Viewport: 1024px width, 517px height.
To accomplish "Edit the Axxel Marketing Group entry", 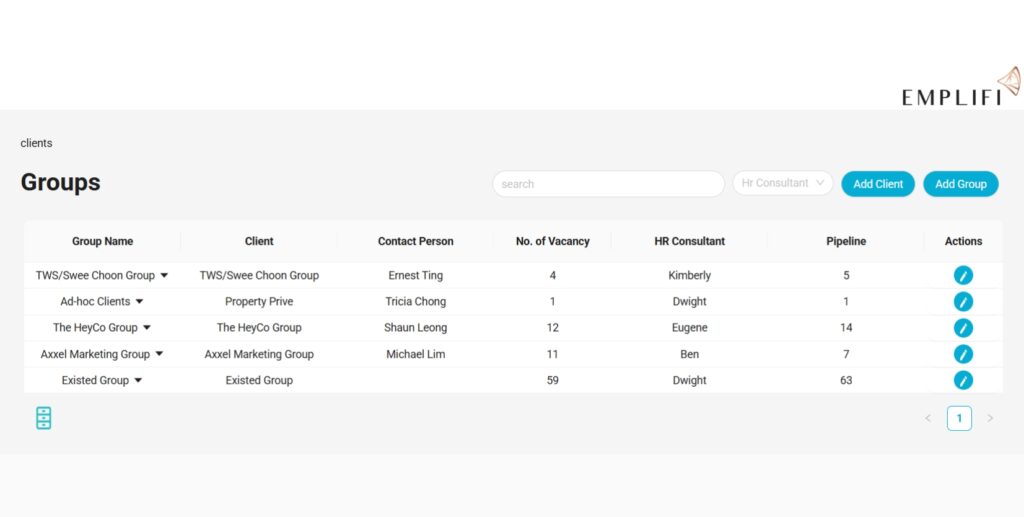I will tap(963, 354).
